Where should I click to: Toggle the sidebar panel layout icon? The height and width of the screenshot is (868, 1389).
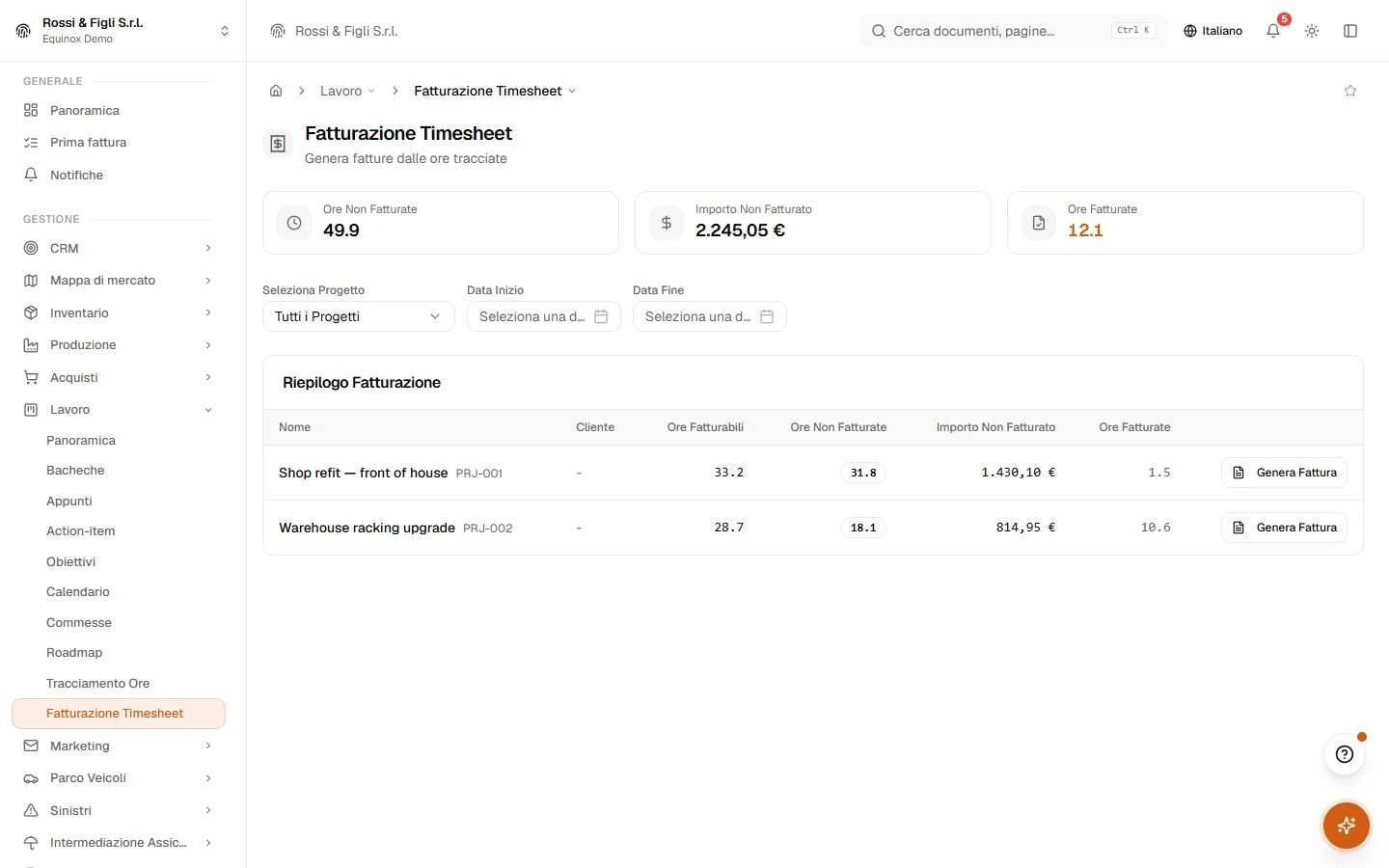click(1350, 31)
